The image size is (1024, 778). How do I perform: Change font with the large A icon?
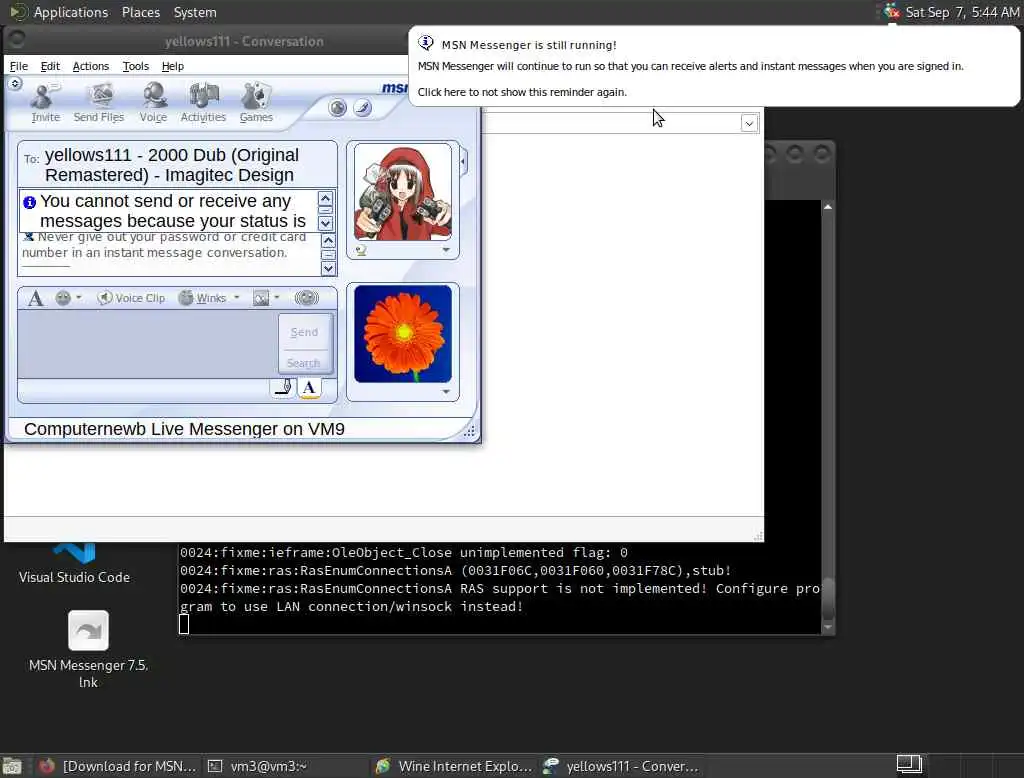pos(36,299)
